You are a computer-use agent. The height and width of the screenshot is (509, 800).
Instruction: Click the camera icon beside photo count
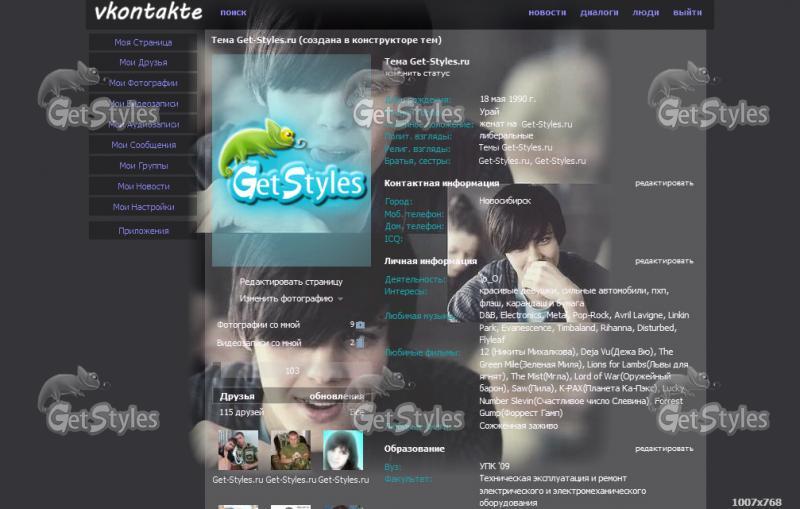tap(360, 325)
